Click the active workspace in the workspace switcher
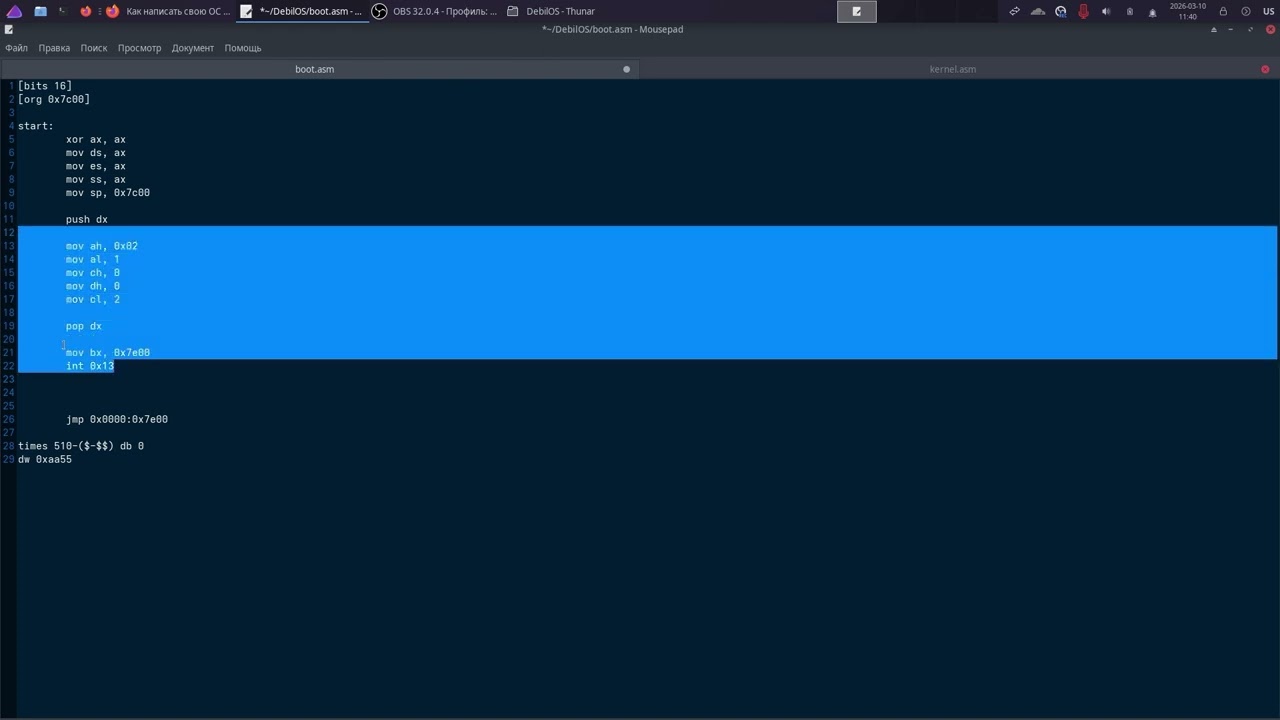The height and width of the screenshot is (720, 1280). tap(857, 11)
